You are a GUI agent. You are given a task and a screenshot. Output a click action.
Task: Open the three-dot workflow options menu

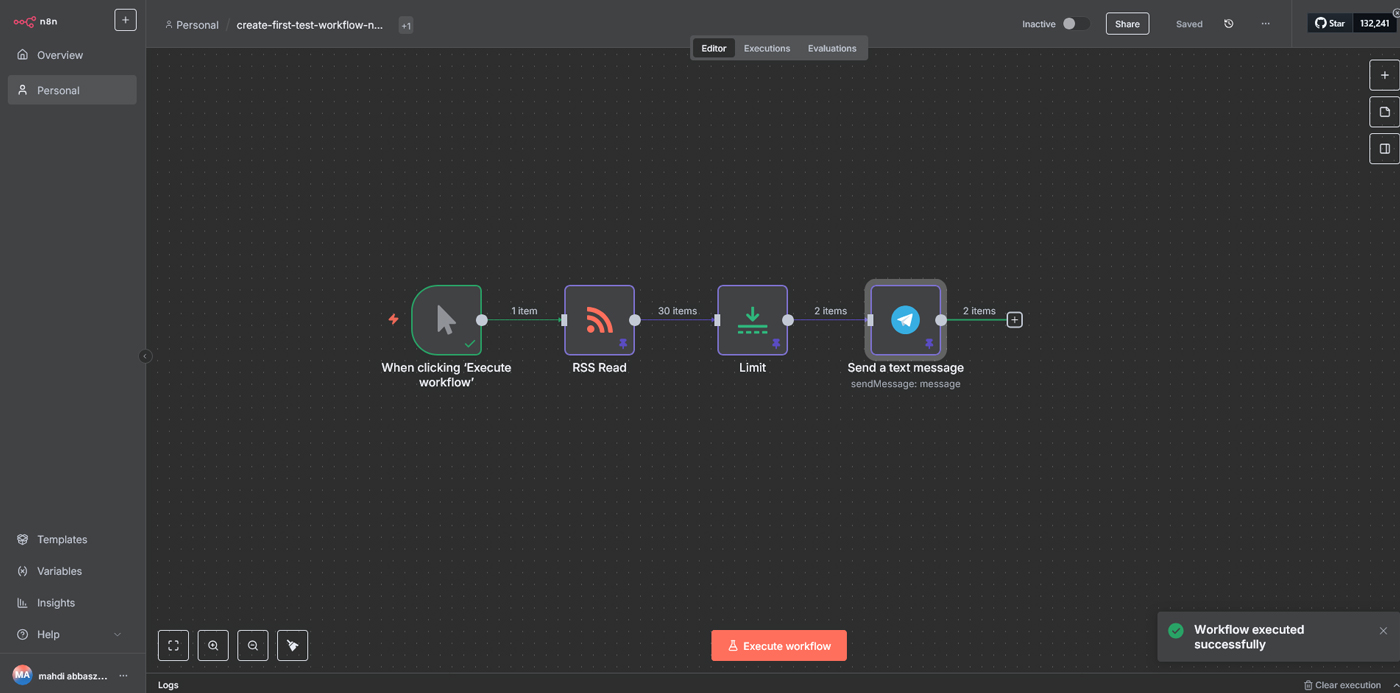point(1265,24)
